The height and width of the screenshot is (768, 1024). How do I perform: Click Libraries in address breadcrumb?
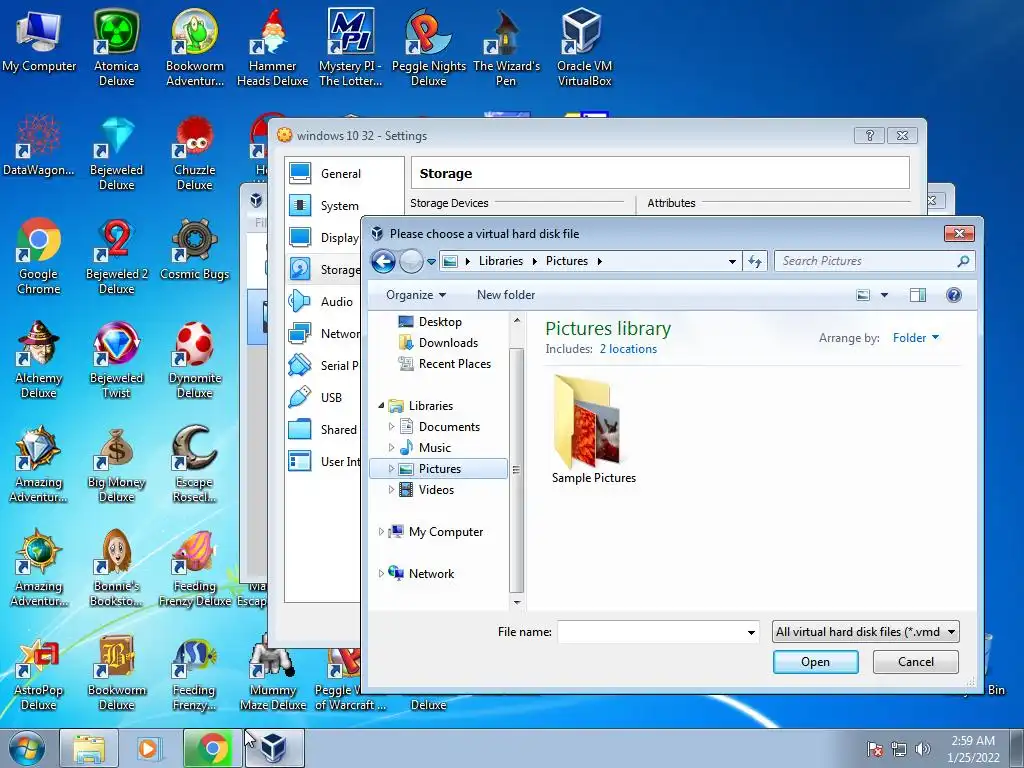[x=500, y=261]
